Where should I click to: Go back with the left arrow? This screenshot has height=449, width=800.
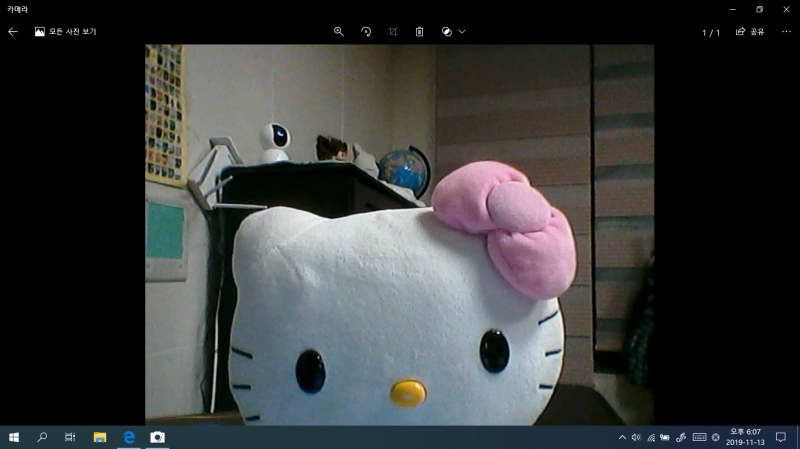pyautogui.click(x=13, y=32)
